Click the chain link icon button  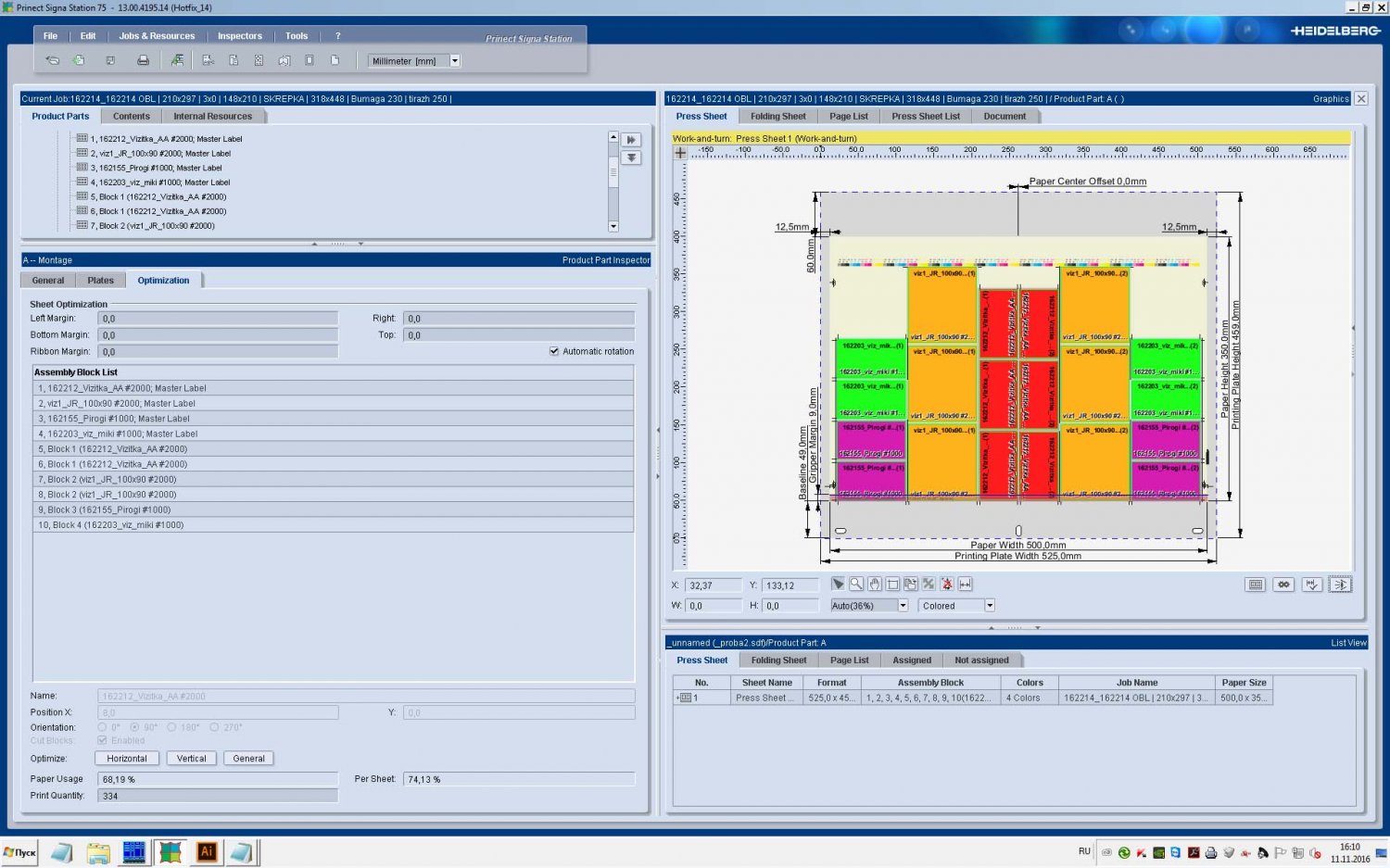pos(1283,585)
